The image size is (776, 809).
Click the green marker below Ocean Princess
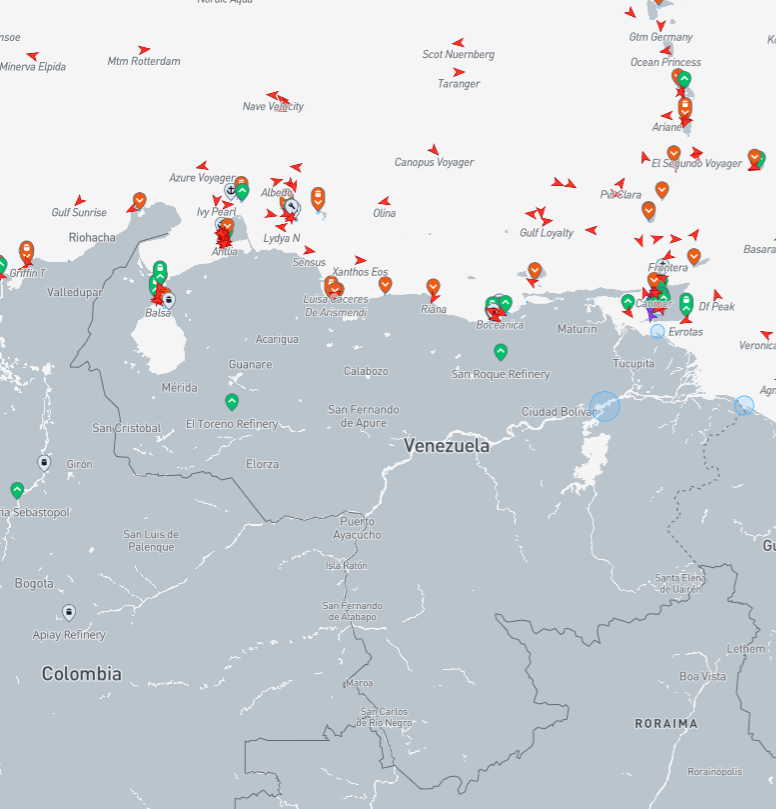point(685,79)
